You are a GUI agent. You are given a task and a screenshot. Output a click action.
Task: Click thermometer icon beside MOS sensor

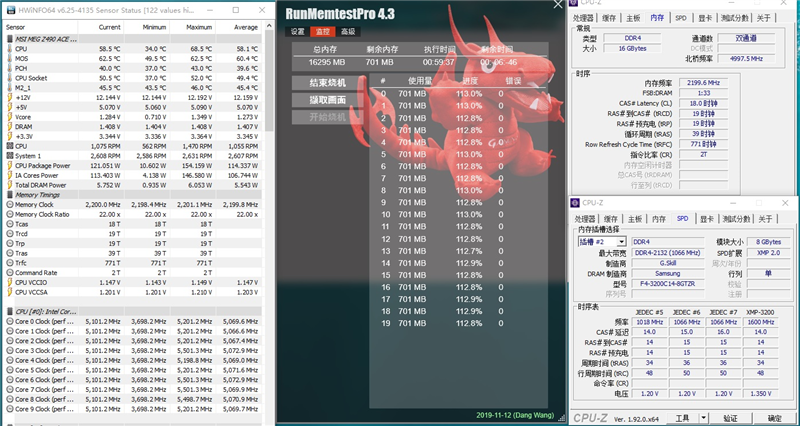[10, 59]
